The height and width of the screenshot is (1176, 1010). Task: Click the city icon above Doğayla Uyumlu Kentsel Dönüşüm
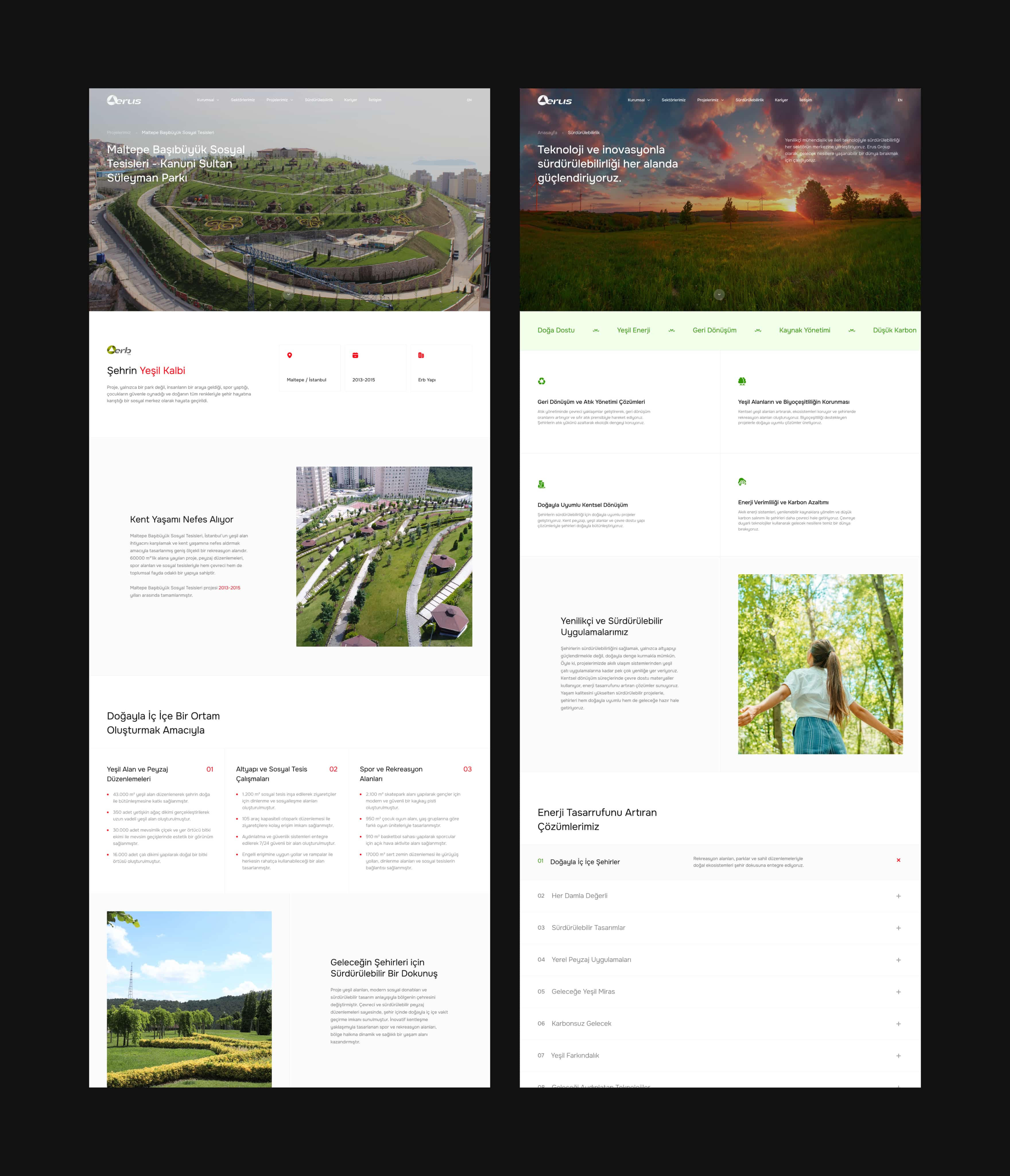pos(541,484)
